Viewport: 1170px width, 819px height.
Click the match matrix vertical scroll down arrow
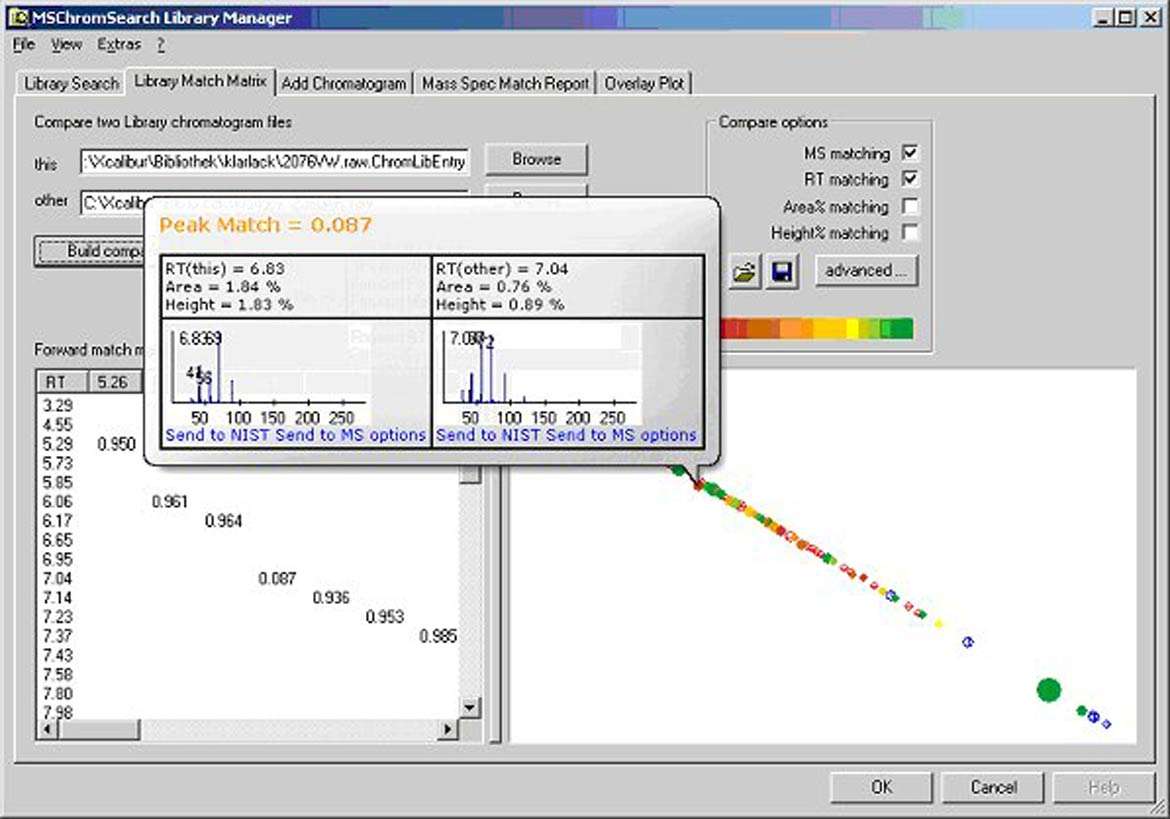469,707
